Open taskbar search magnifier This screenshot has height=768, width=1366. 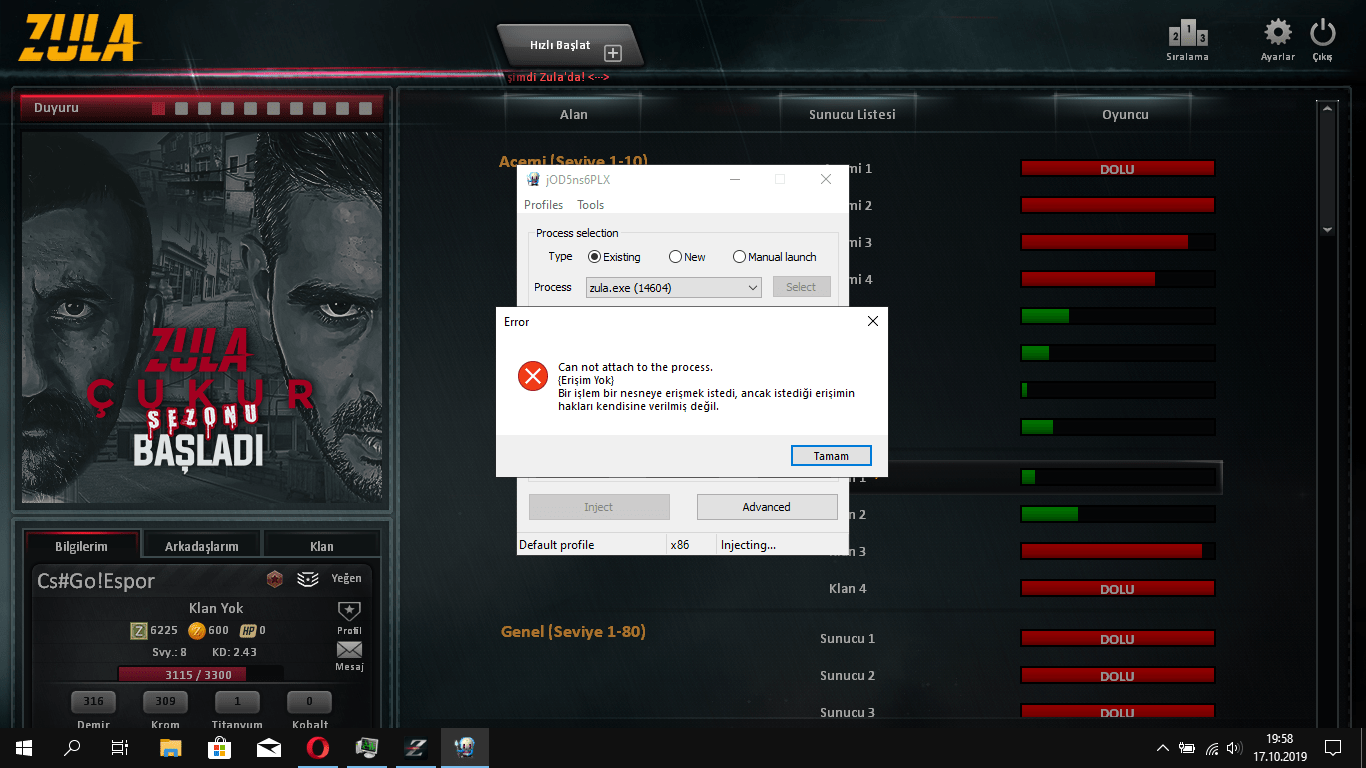point(72,747)
